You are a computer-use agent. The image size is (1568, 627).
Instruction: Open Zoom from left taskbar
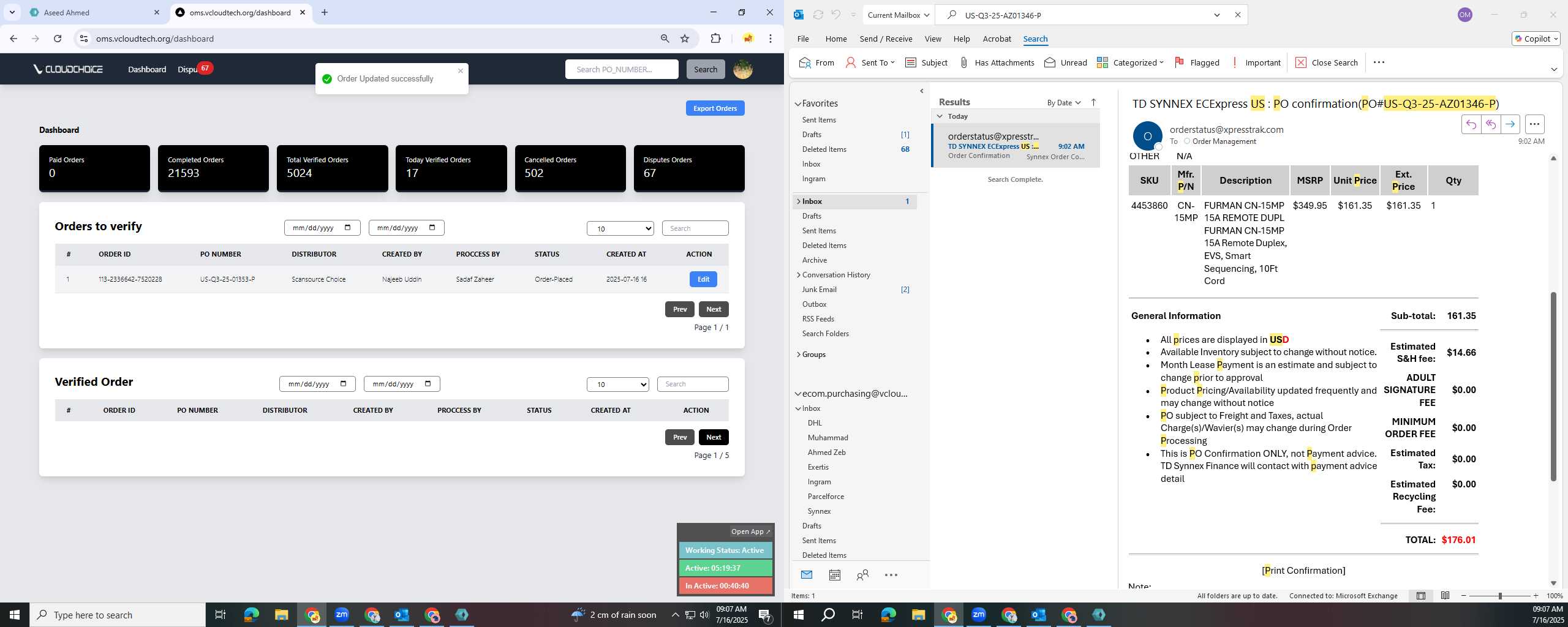tap(342, 614)
